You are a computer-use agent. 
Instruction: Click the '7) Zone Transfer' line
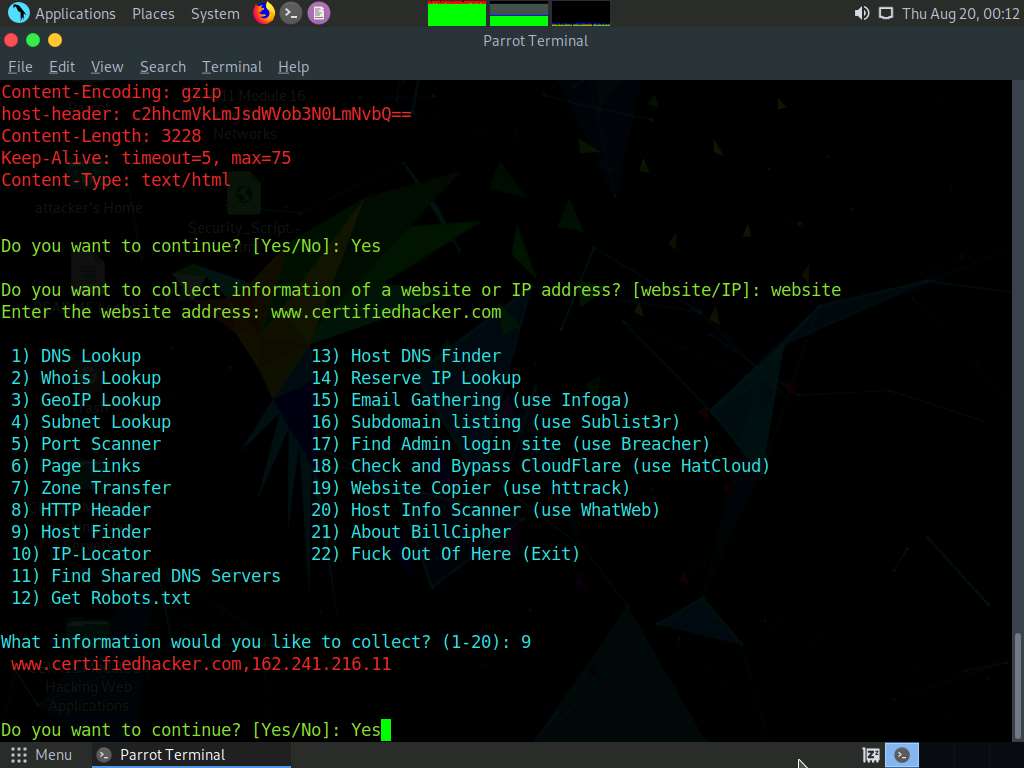pos(91,488)
